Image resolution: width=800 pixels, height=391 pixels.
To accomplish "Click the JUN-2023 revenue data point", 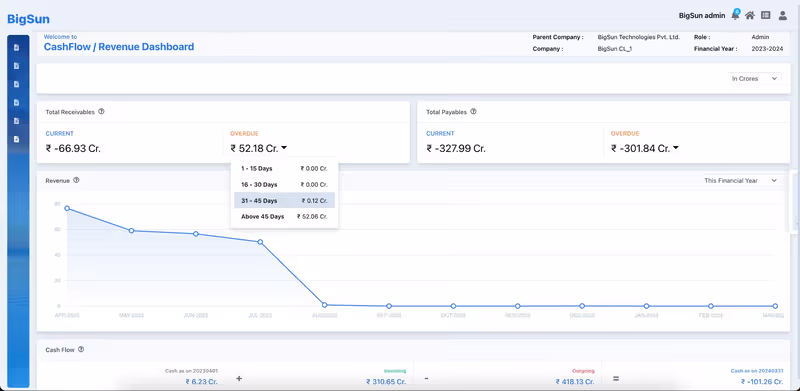I will pyautogui.click(x=195, y=234).
